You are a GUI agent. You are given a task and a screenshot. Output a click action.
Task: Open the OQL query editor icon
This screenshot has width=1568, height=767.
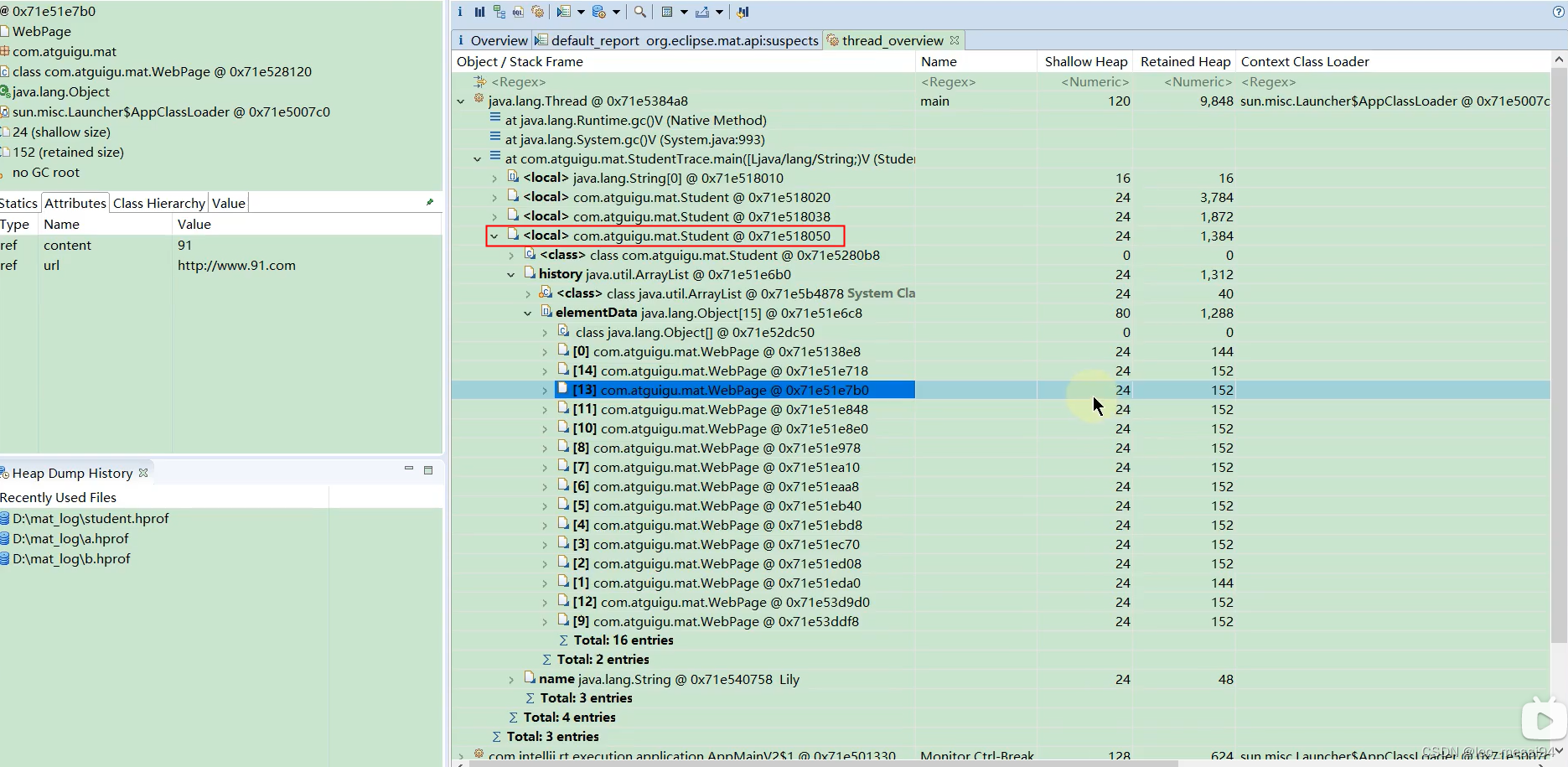coord(519,12)
